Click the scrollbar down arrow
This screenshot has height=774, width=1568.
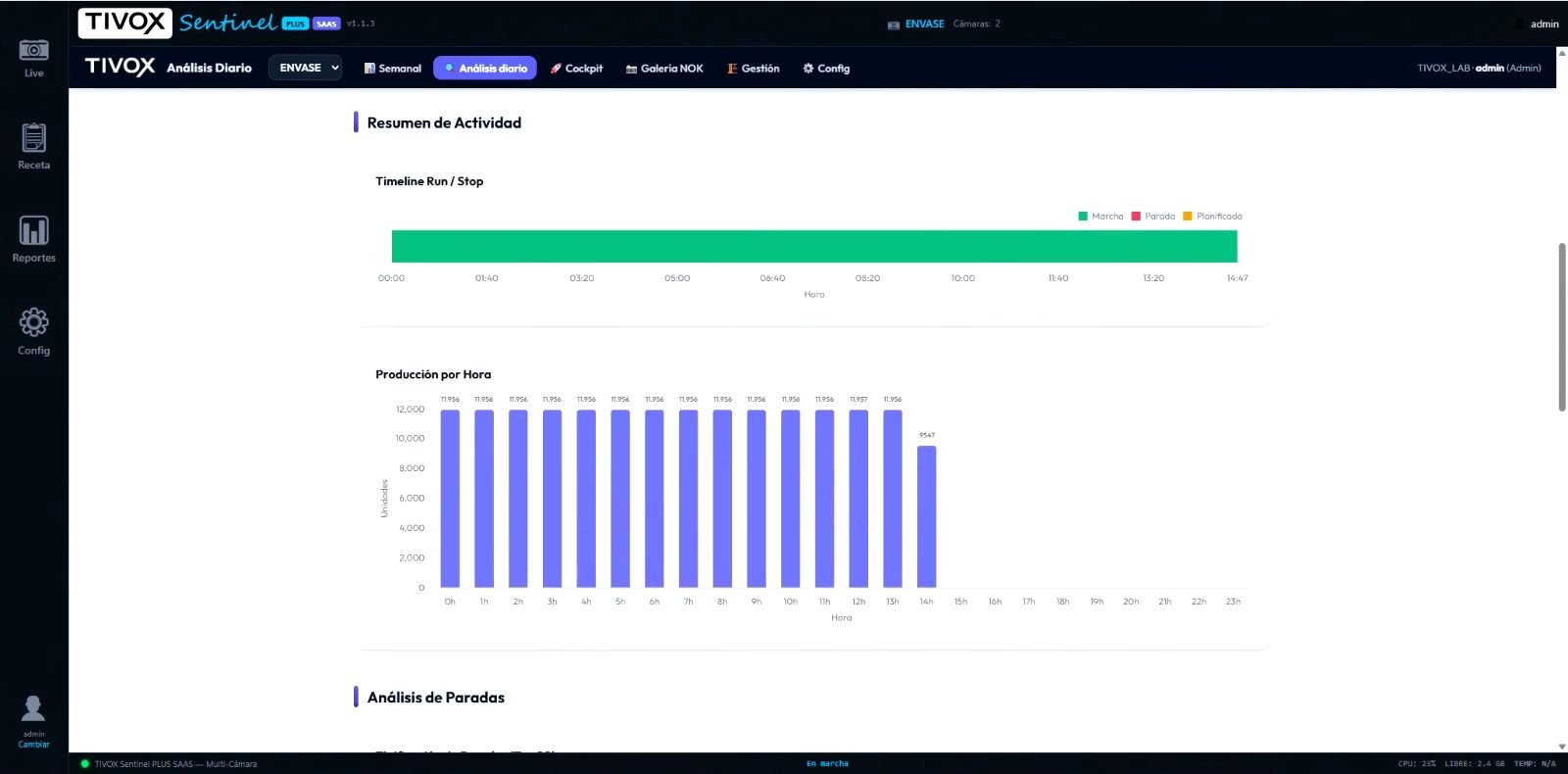coord(1562,747)
